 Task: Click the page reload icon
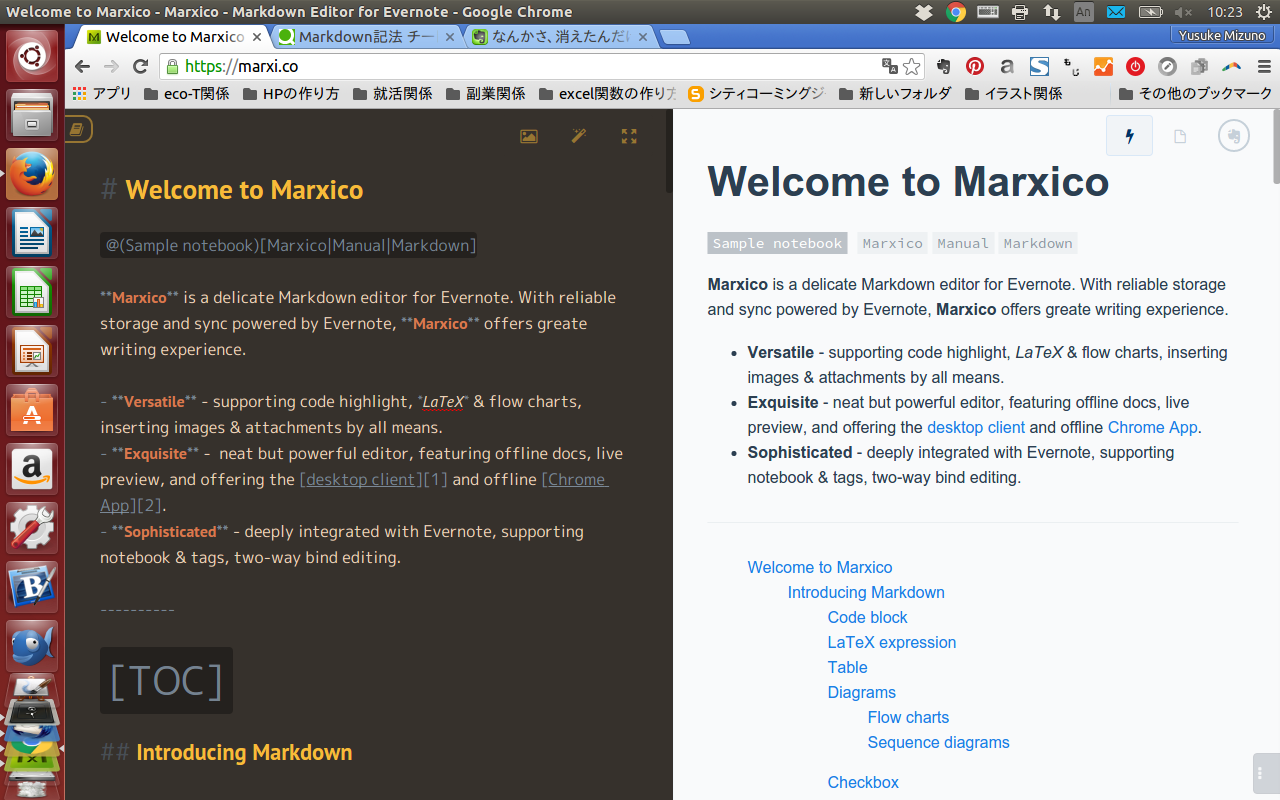pos(140,66)
